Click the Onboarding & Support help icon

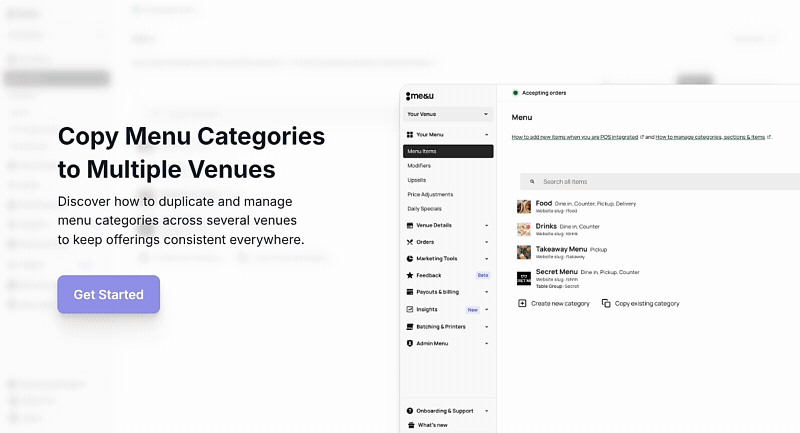410,411
